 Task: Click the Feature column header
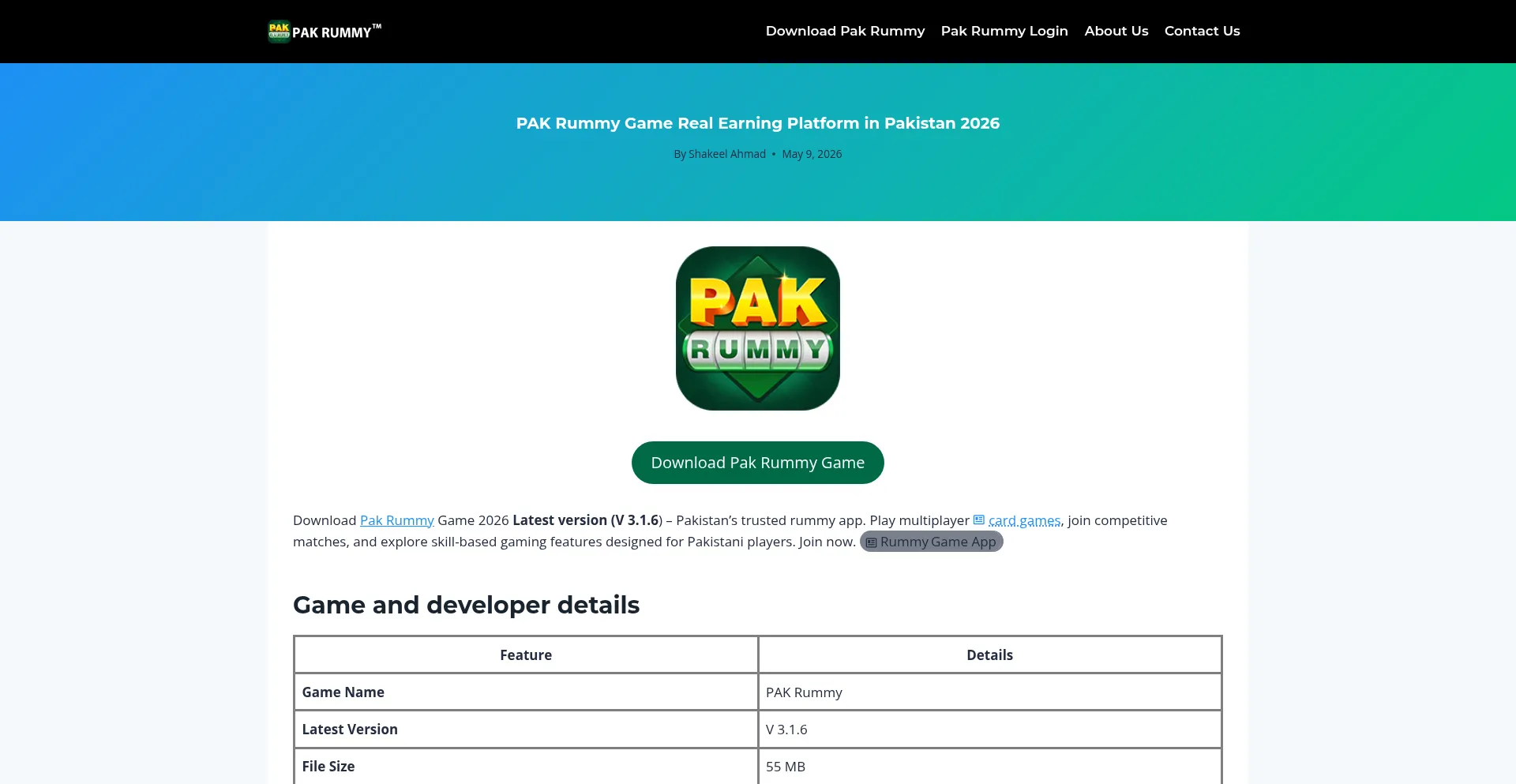[x=526, y=655]
